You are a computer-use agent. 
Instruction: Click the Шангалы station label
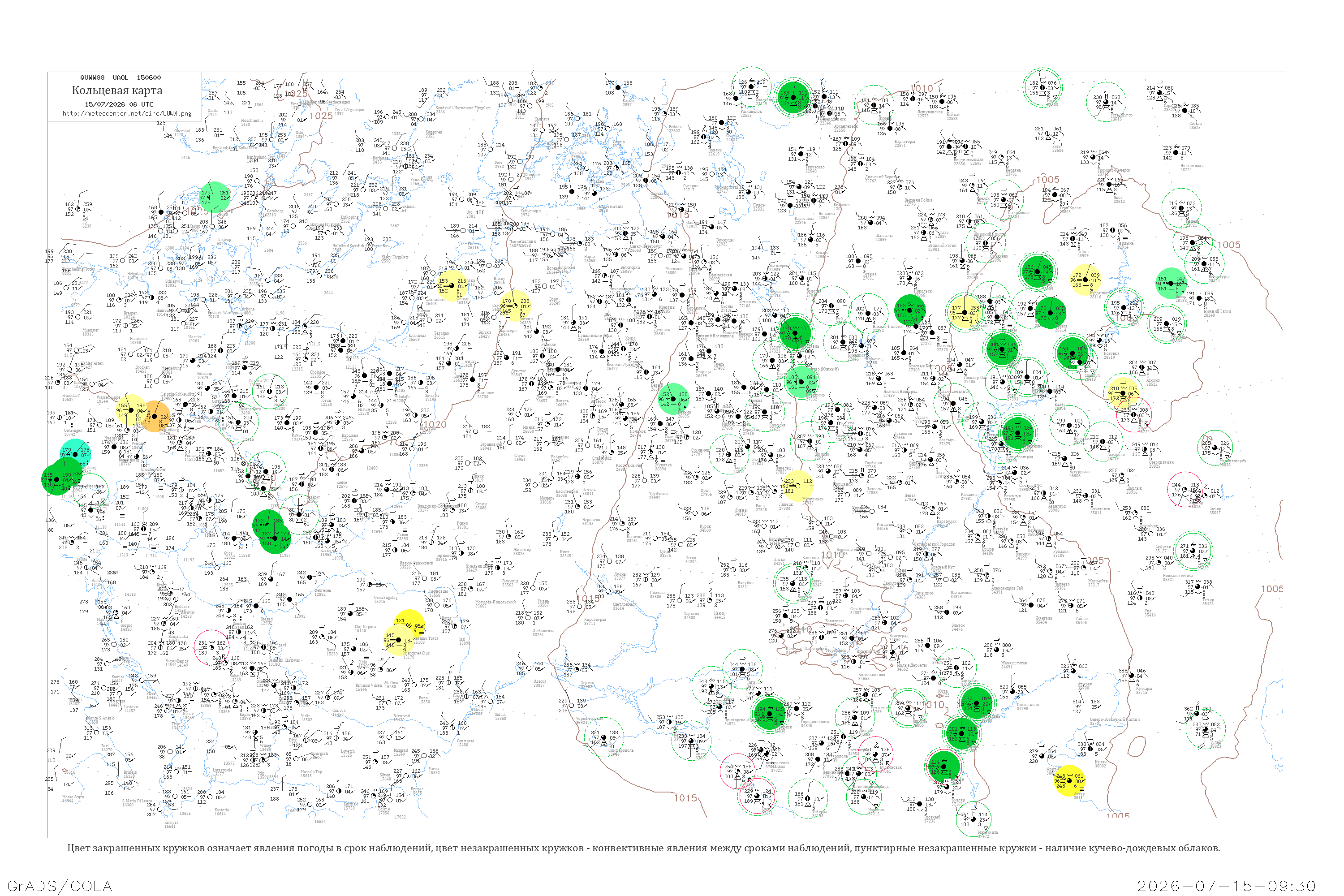[883, 236]
